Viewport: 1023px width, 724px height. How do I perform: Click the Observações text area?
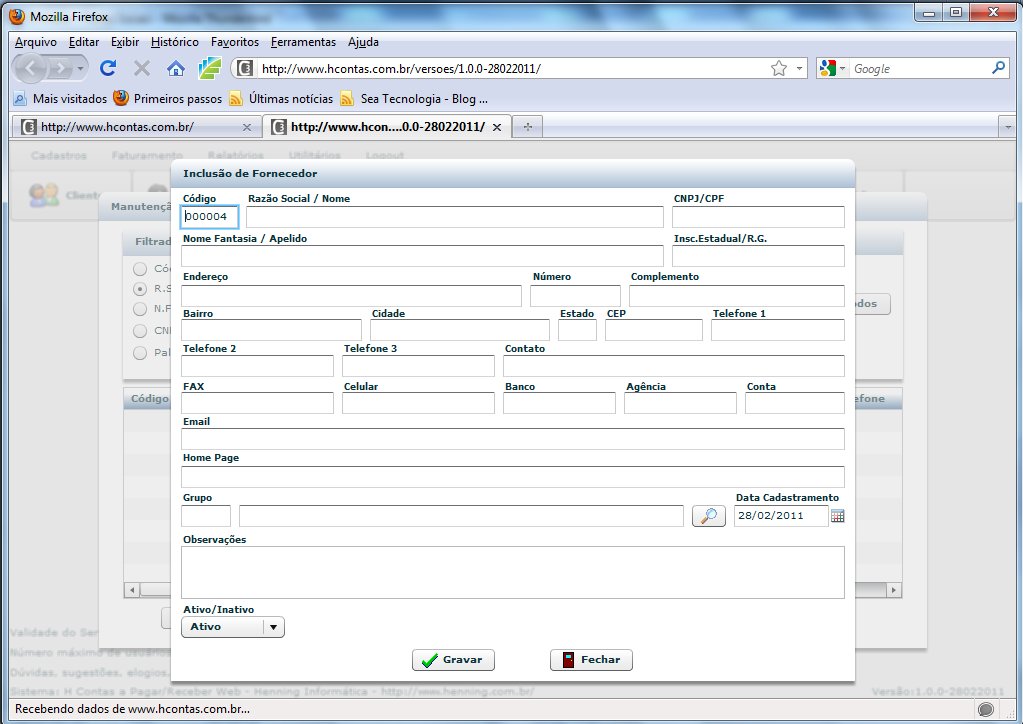(x=513, y=573)
